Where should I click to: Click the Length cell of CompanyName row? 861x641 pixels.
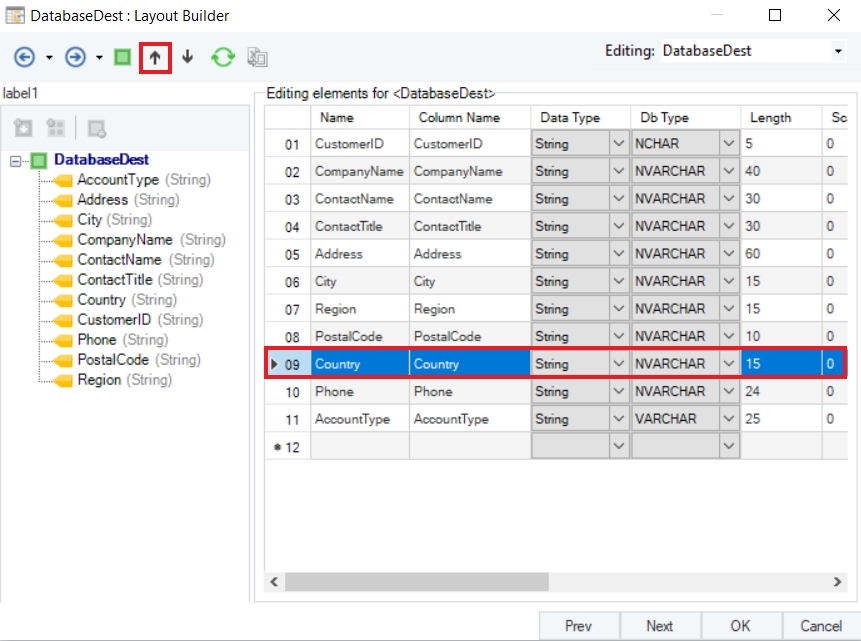coord(780,171)
